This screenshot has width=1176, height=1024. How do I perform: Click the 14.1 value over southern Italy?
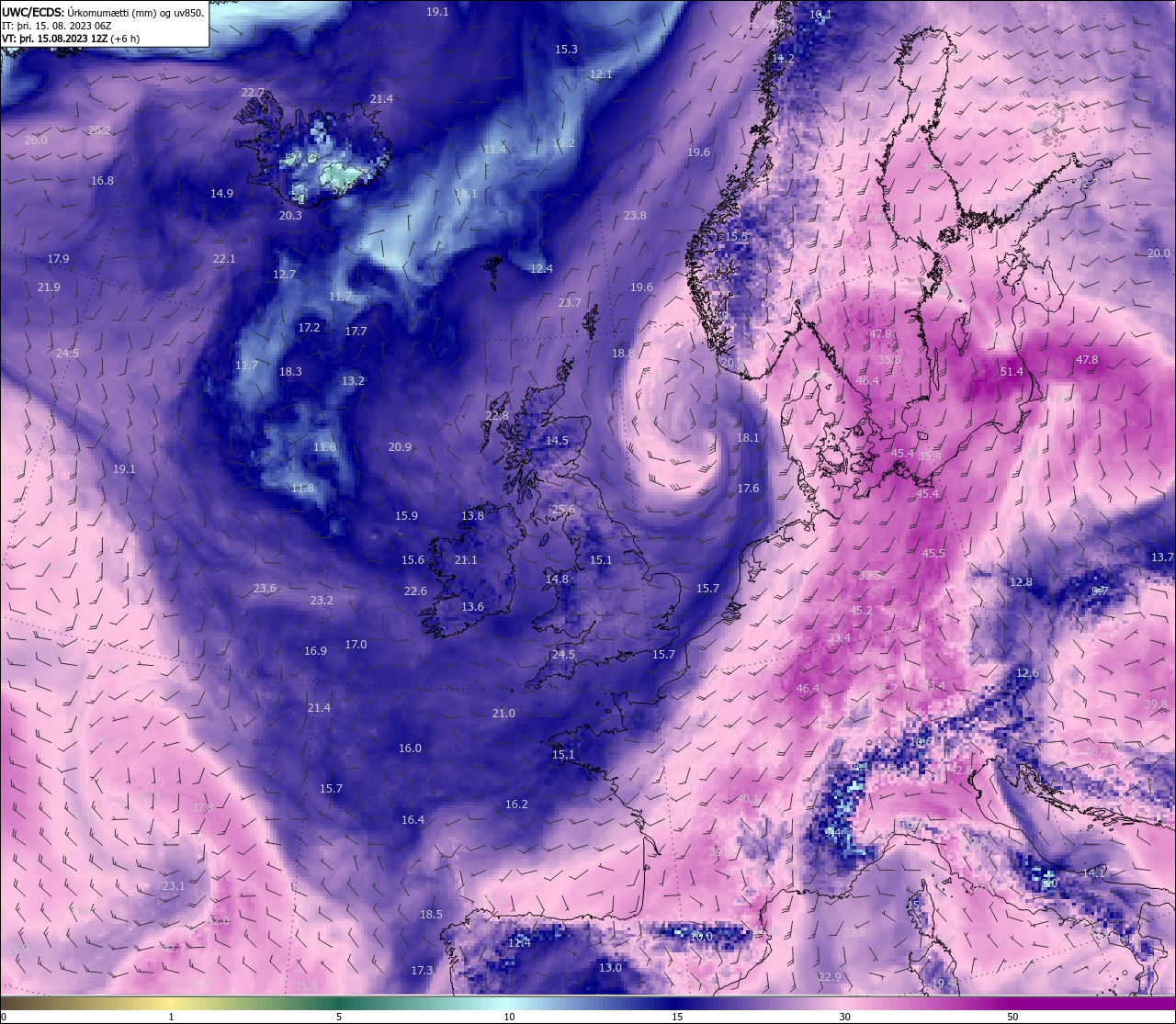click(x=1093, y=872)
